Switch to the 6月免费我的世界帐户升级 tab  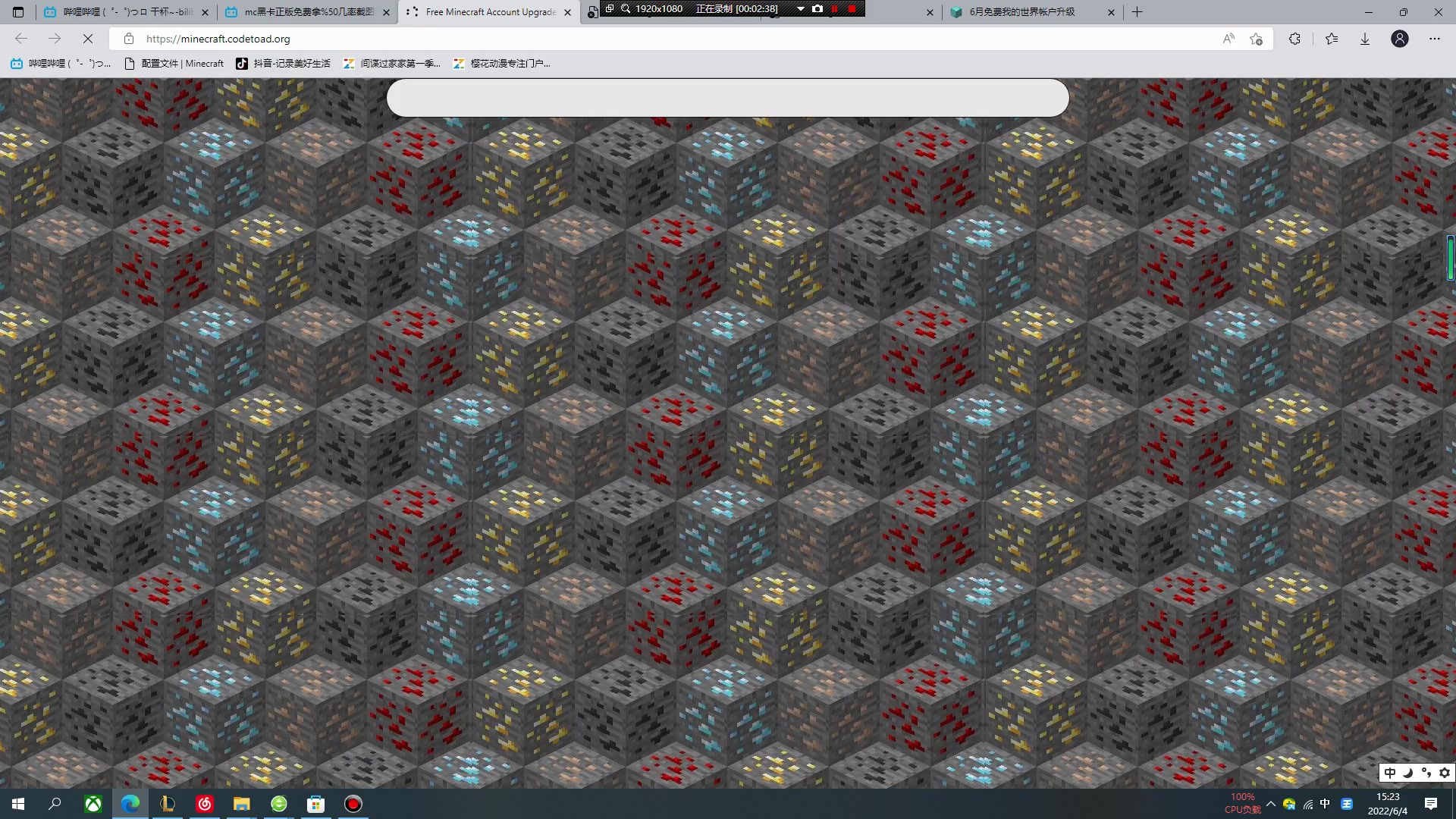coord(1032,12)
